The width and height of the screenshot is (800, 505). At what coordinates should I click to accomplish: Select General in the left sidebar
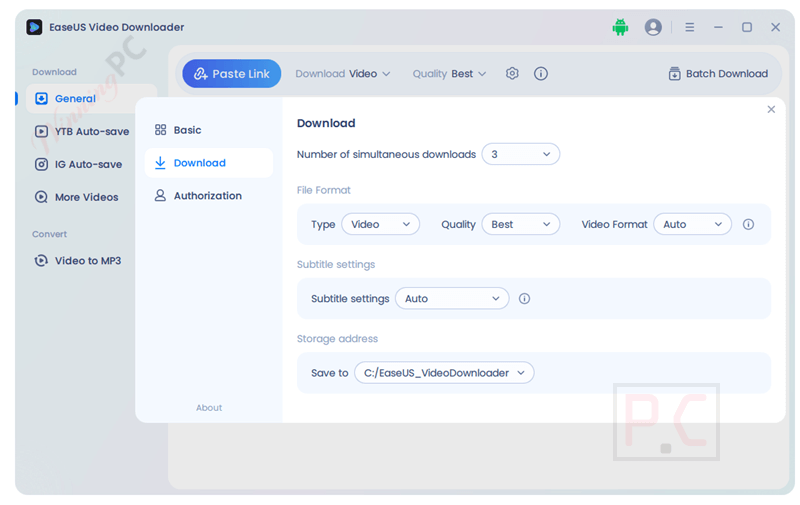(x=91, y=98)
